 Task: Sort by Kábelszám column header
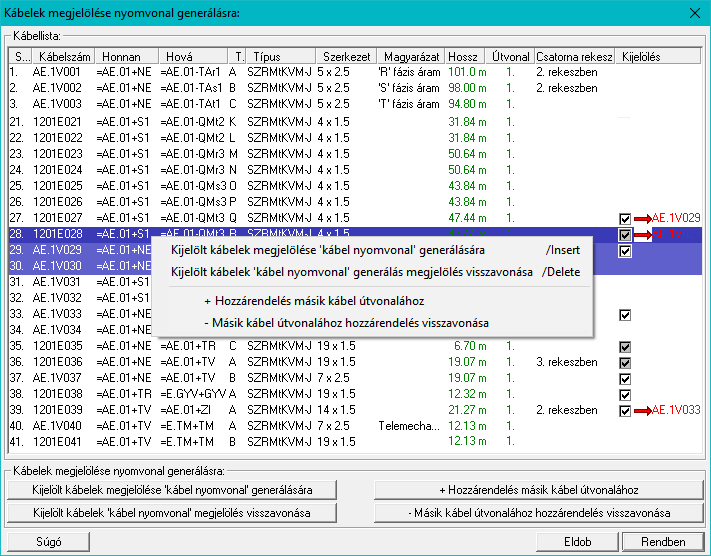click(x=64, y=57)
